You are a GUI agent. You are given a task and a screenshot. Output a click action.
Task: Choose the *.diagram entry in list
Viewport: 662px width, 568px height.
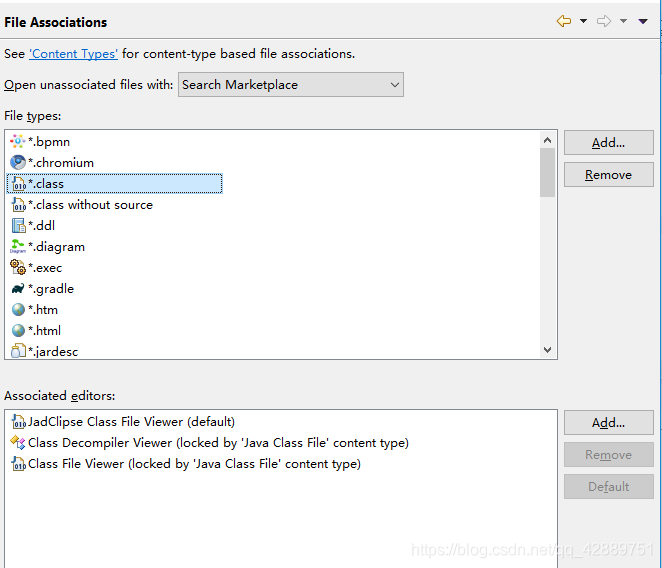pos(56,247)
